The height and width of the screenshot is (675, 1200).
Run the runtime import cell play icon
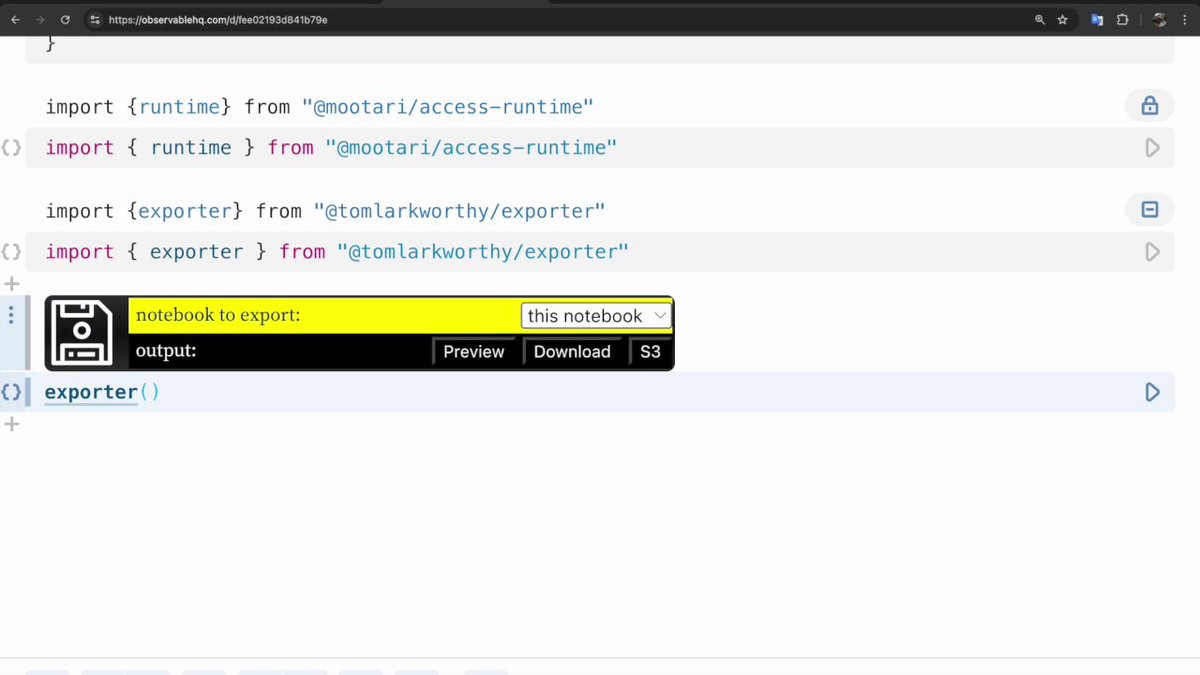(1152, 148)
